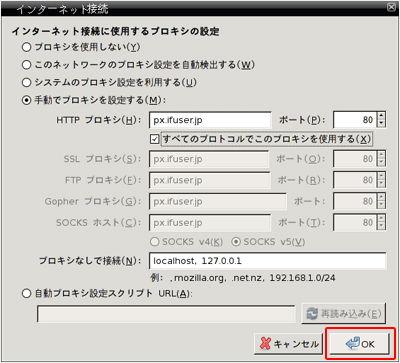Click the HTTP プロキシ(H) label

point(99,120)
